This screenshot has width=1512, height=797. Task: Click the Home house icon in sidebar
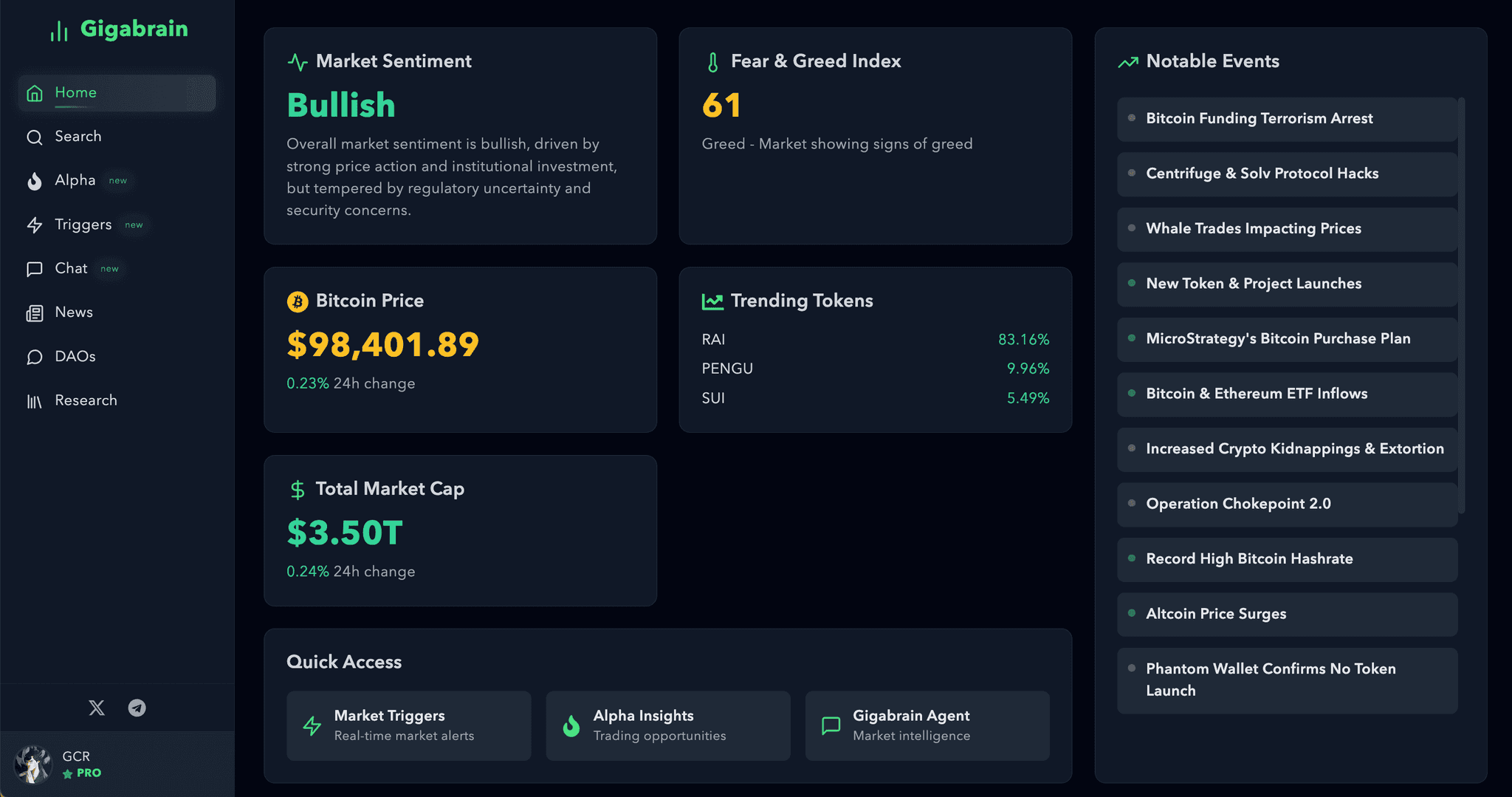click(35, 93)
